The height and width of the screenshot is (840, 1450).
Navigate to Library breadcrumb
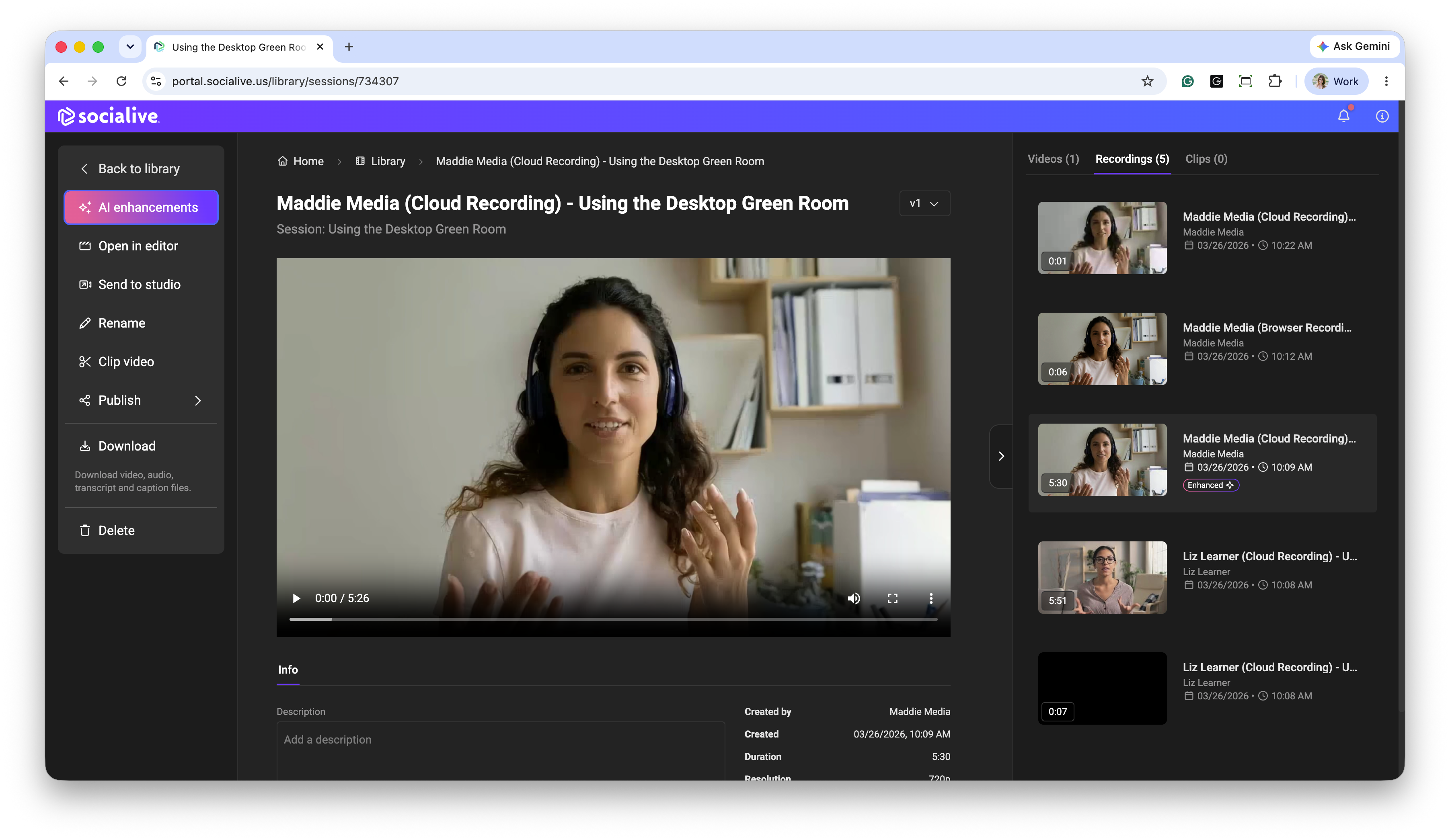point(380,161)
